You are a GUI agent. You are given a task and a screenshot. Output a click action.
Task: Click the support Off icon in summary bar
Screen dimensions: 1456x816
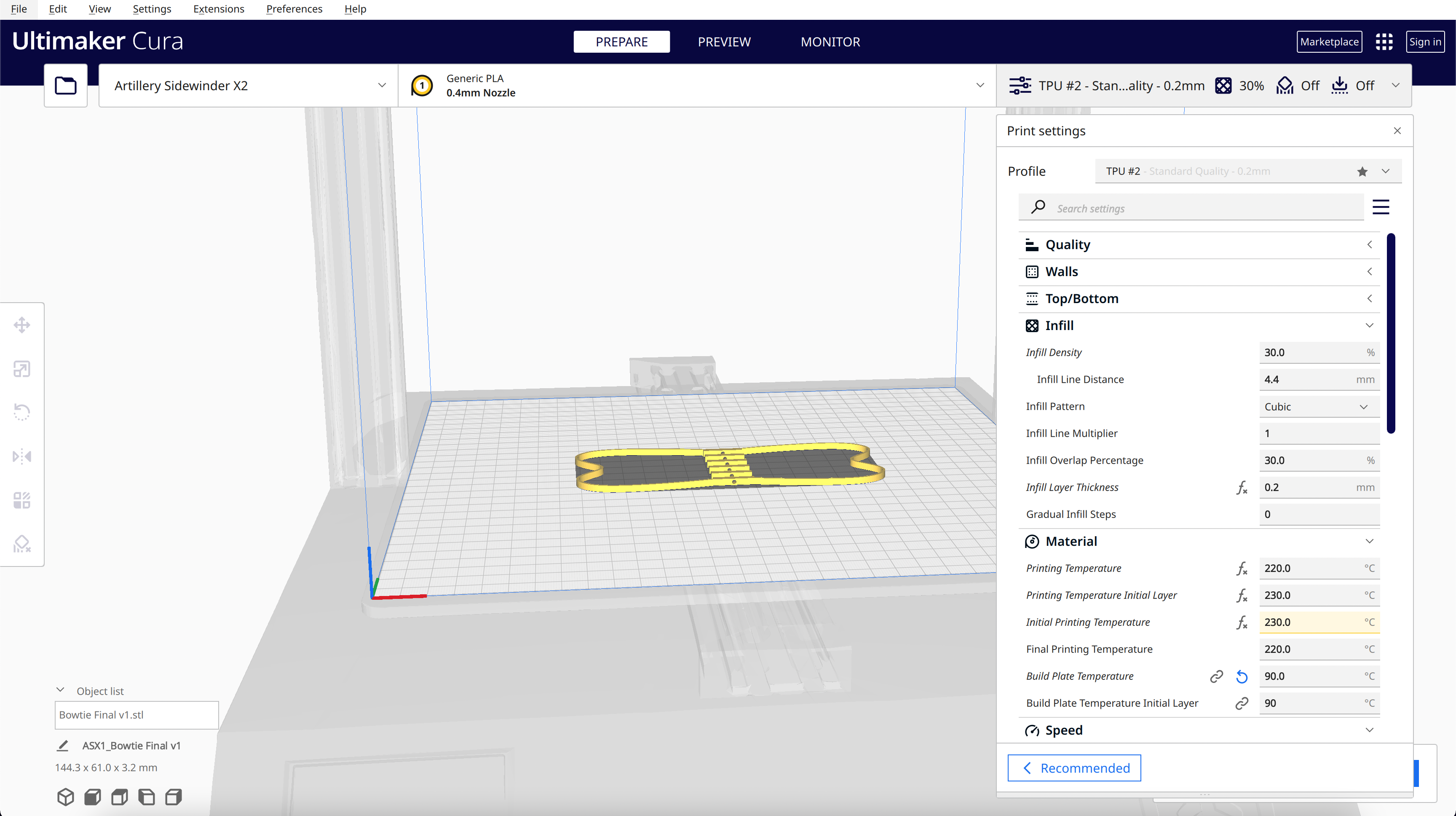[1285, 86]
